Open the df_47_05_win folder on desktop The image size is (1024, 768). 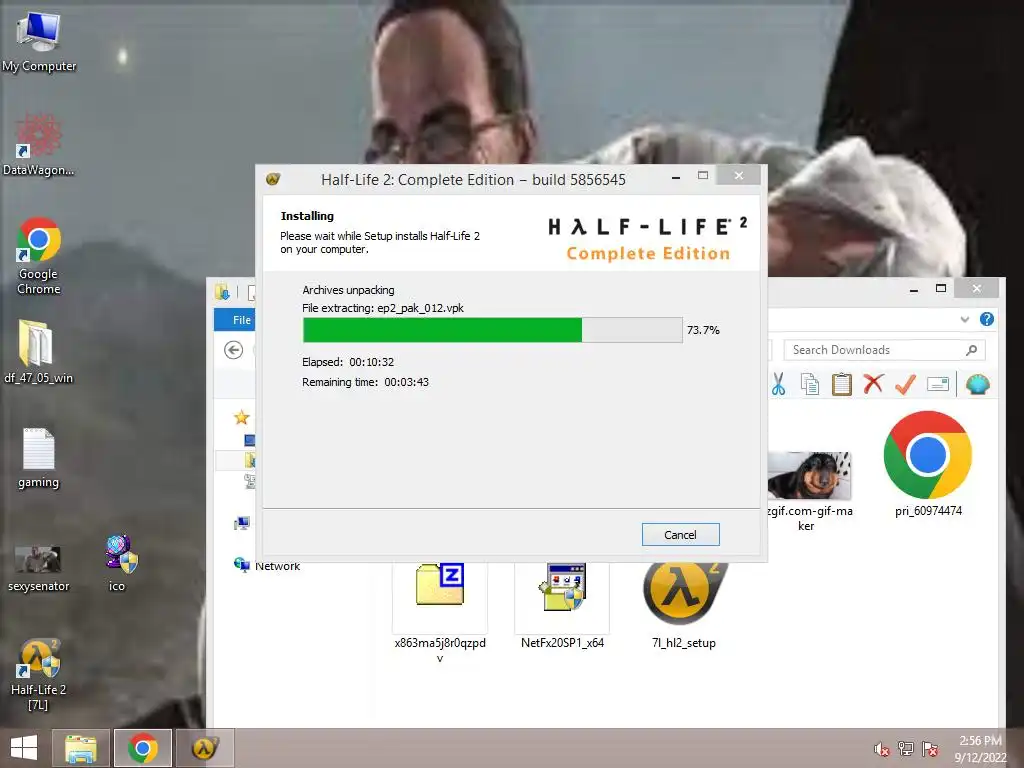click(38, 352)
